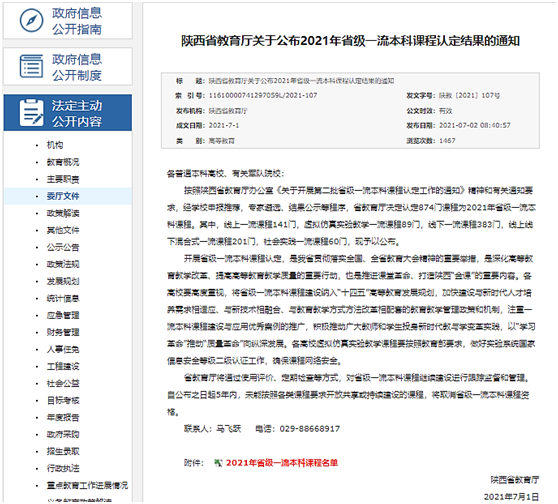Open 政策法规 sidebar item
This screenshot has width=558, height=504.
click(x=63, y=264)
